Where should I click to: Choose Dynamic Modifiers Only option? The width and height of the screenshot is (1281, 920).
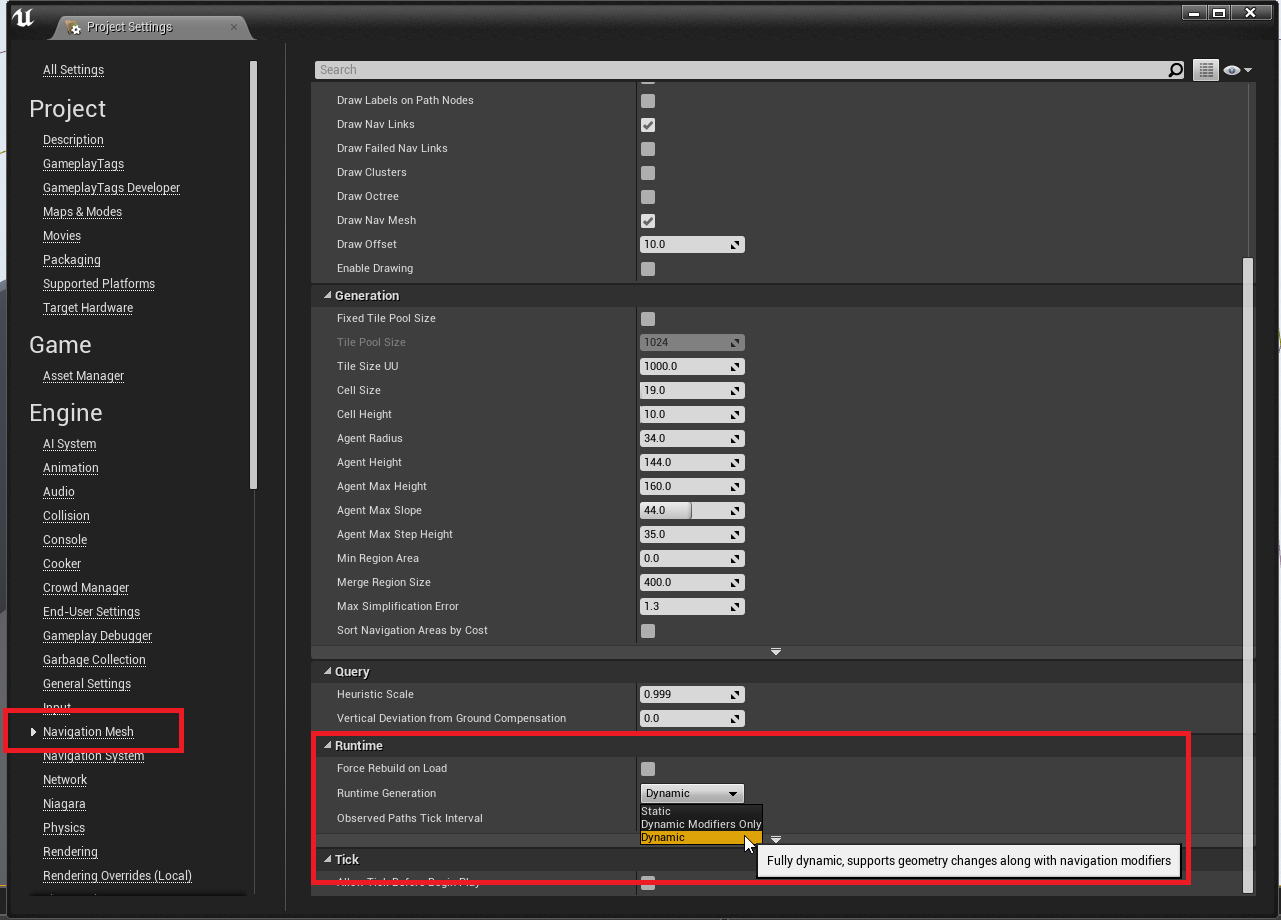pyautogui.click(x=701, y=824)
